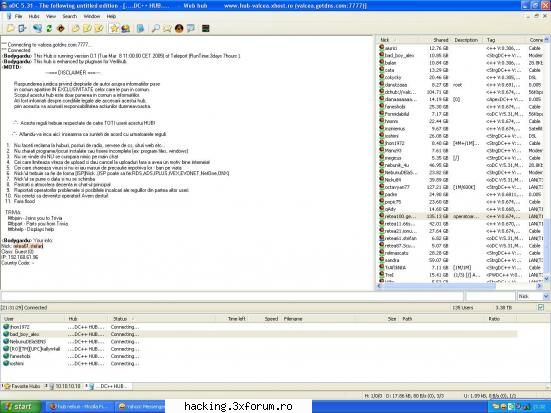
Task: Open Mozilla Firefox taskbar button
Action: tap(79, 406)
